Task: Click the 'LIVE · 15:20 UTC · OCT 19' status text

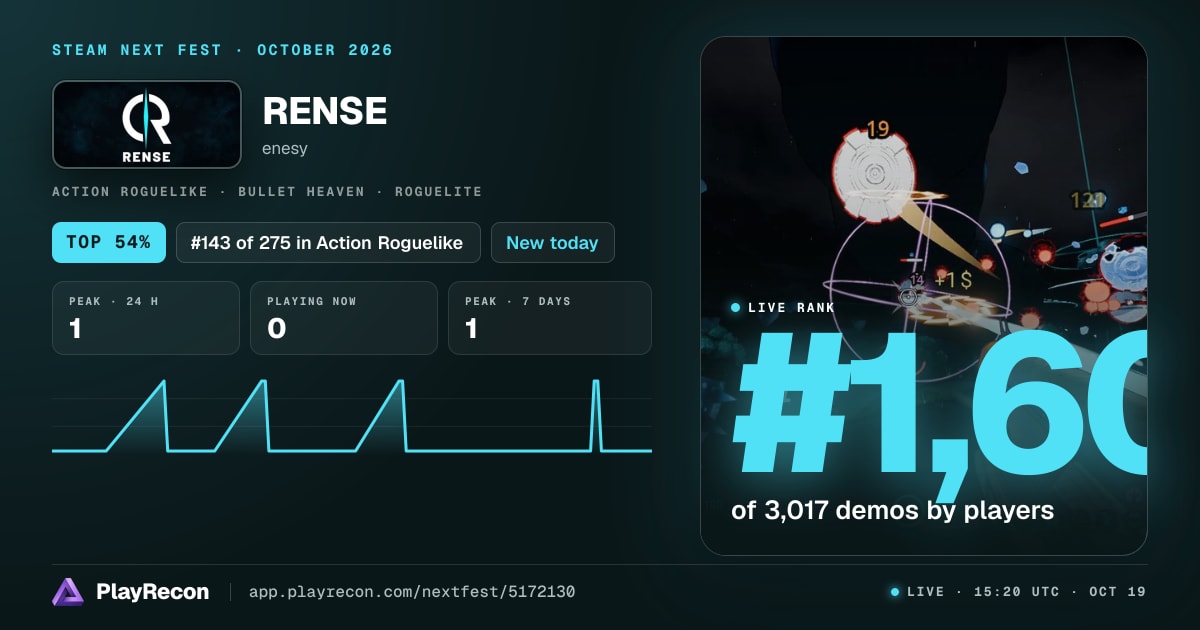Action: pos(1026,592)
